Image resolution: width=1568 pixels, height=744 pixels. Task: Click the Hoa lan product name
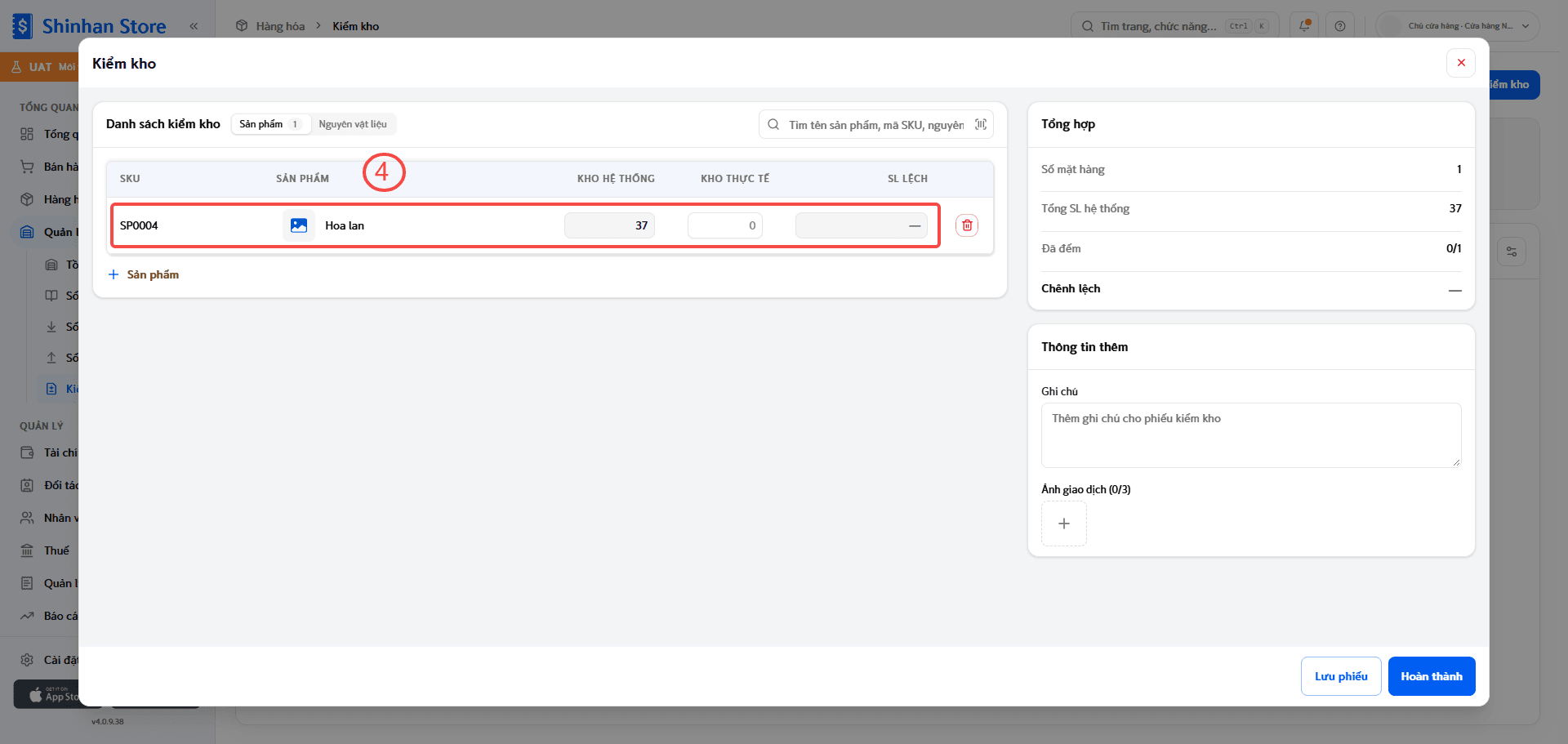(x=345, y=225)
